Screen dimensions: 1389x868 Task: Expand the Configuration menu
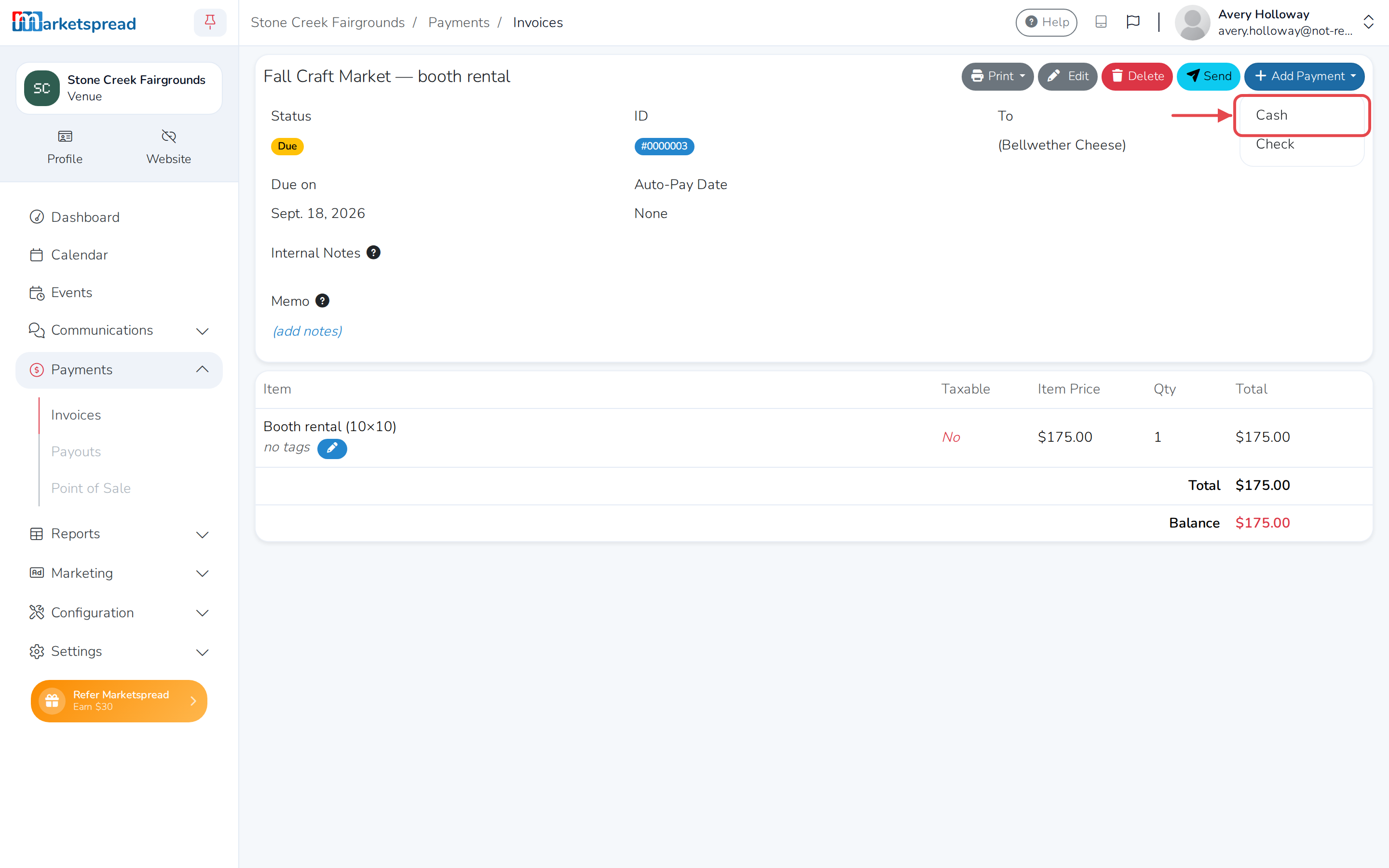tap(119, 612)
